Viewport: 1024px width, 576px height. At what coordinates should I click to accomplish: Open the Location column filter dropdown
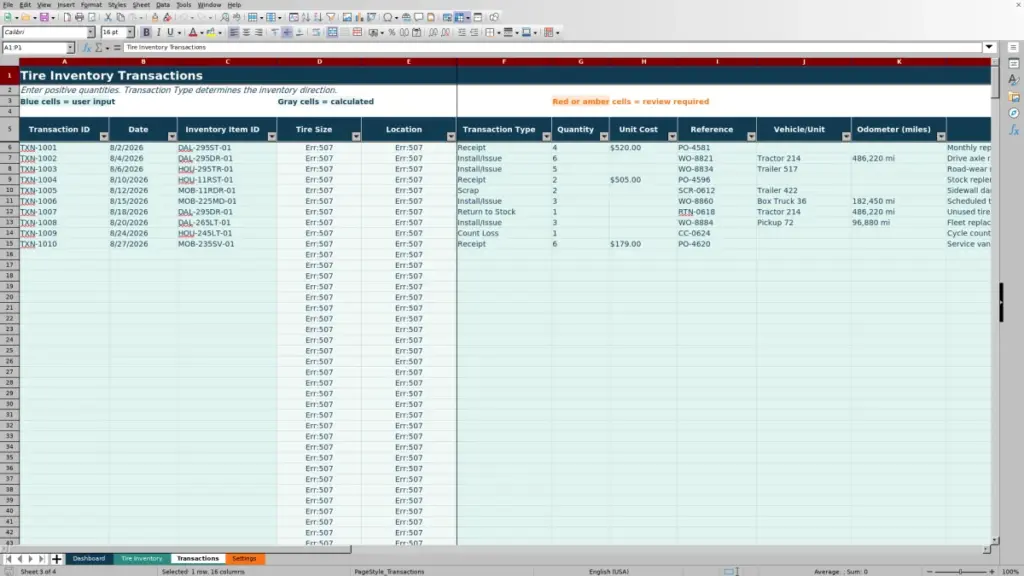tap(451, 136)
